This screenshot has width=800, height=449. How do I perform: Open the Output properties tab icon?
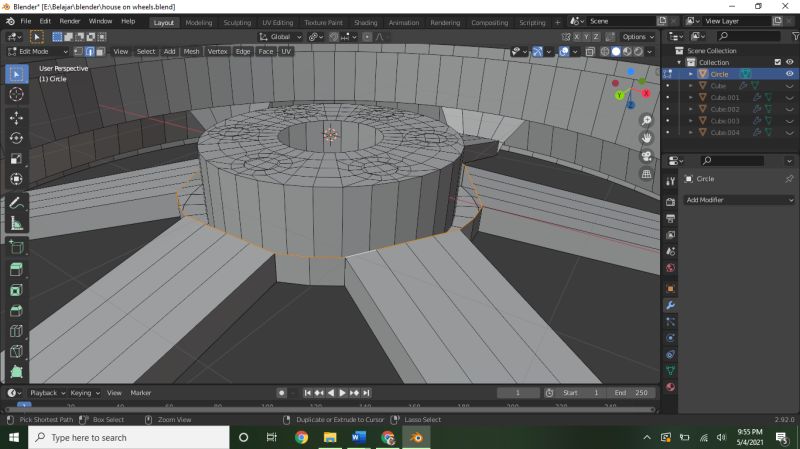tap(670, 218)
